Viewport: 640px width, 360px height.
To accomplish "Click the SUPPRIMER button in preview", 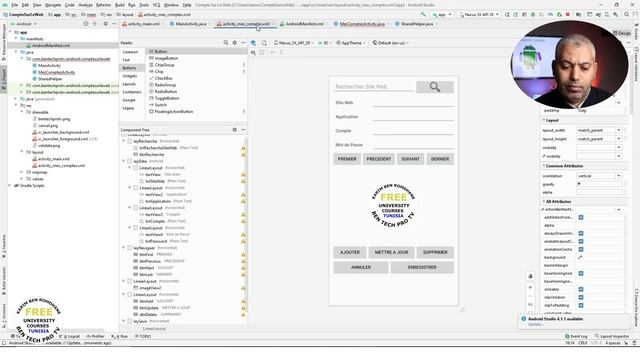I will (x=435, y=252).
